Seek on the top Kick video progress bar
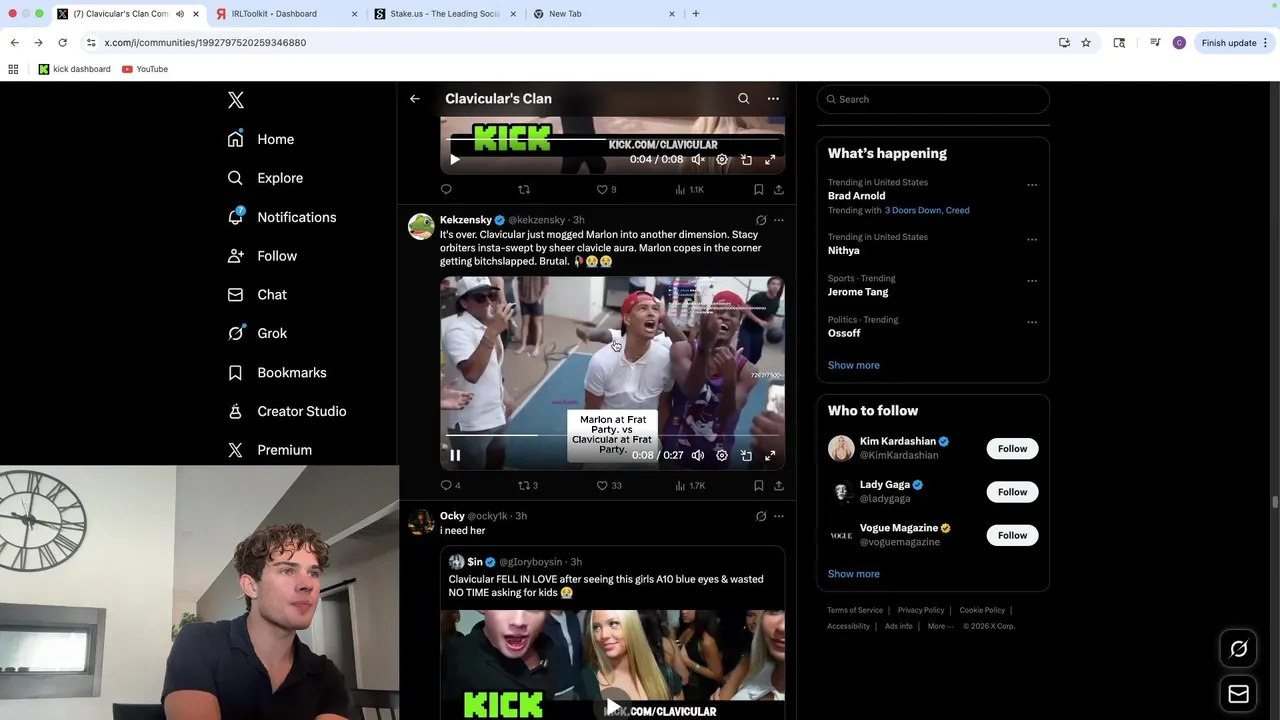1280x720 pixels. 612,140
